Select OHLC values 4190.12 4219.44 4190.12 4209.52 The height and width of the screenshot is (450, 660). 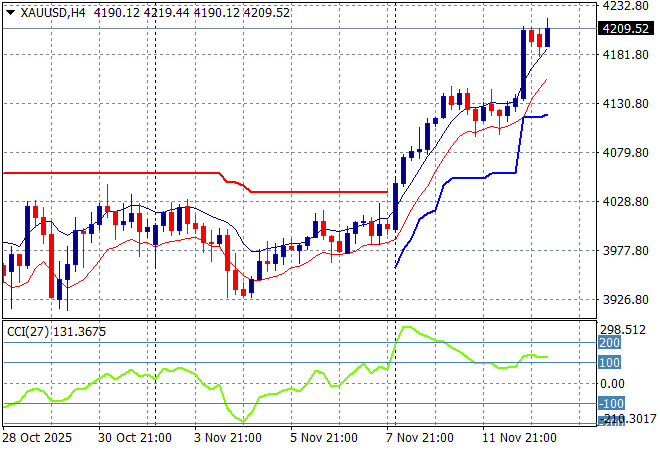[192, 13]
